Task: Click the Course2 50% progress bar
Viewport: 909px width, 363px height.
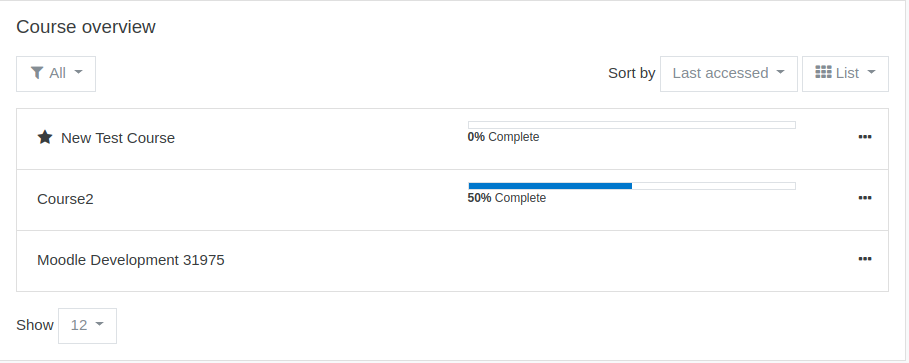Action: tap(632, 186)
